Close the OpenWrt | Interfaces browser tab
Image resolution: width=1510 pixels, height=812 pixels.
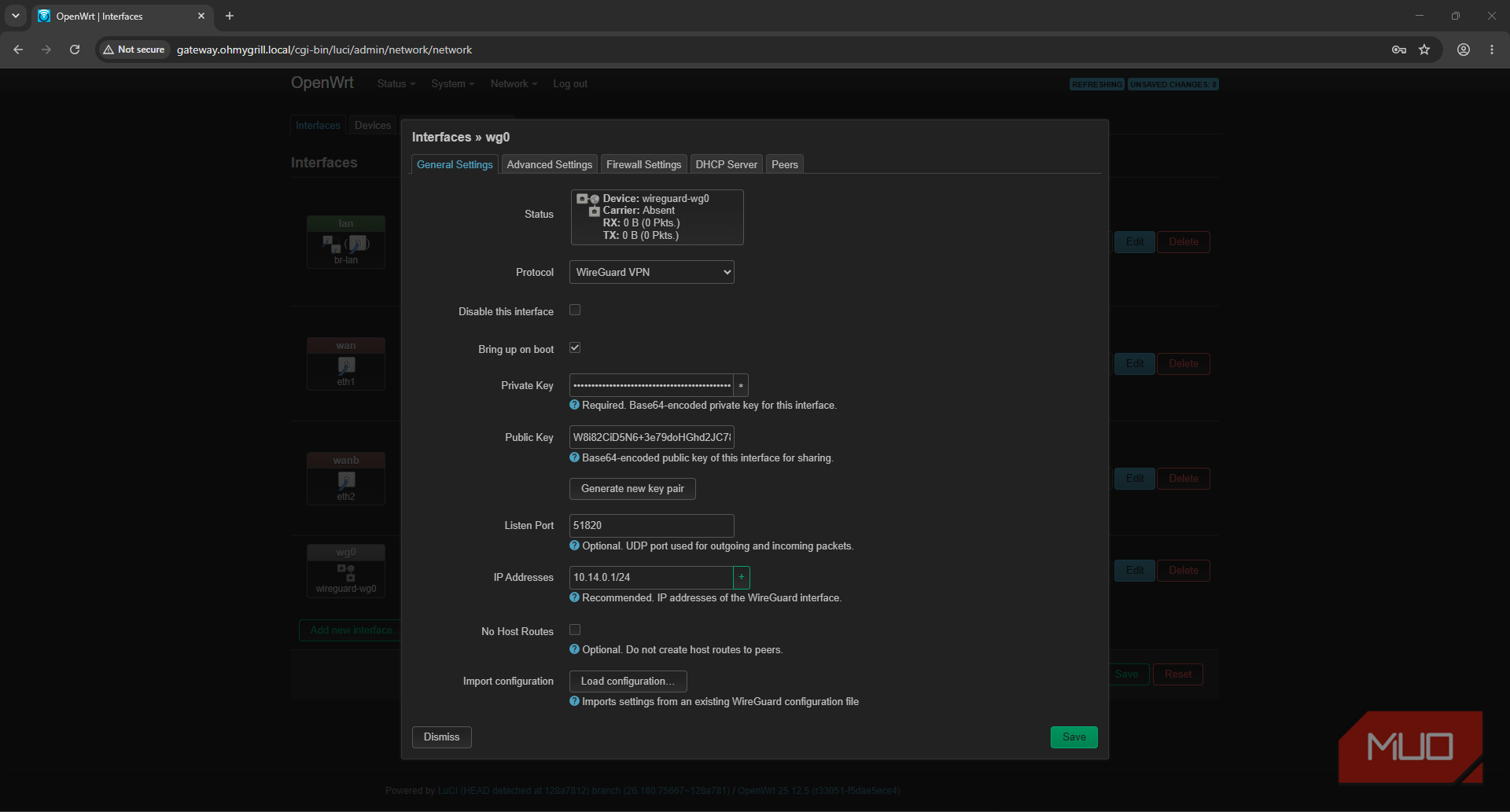(x=201, y=16)
